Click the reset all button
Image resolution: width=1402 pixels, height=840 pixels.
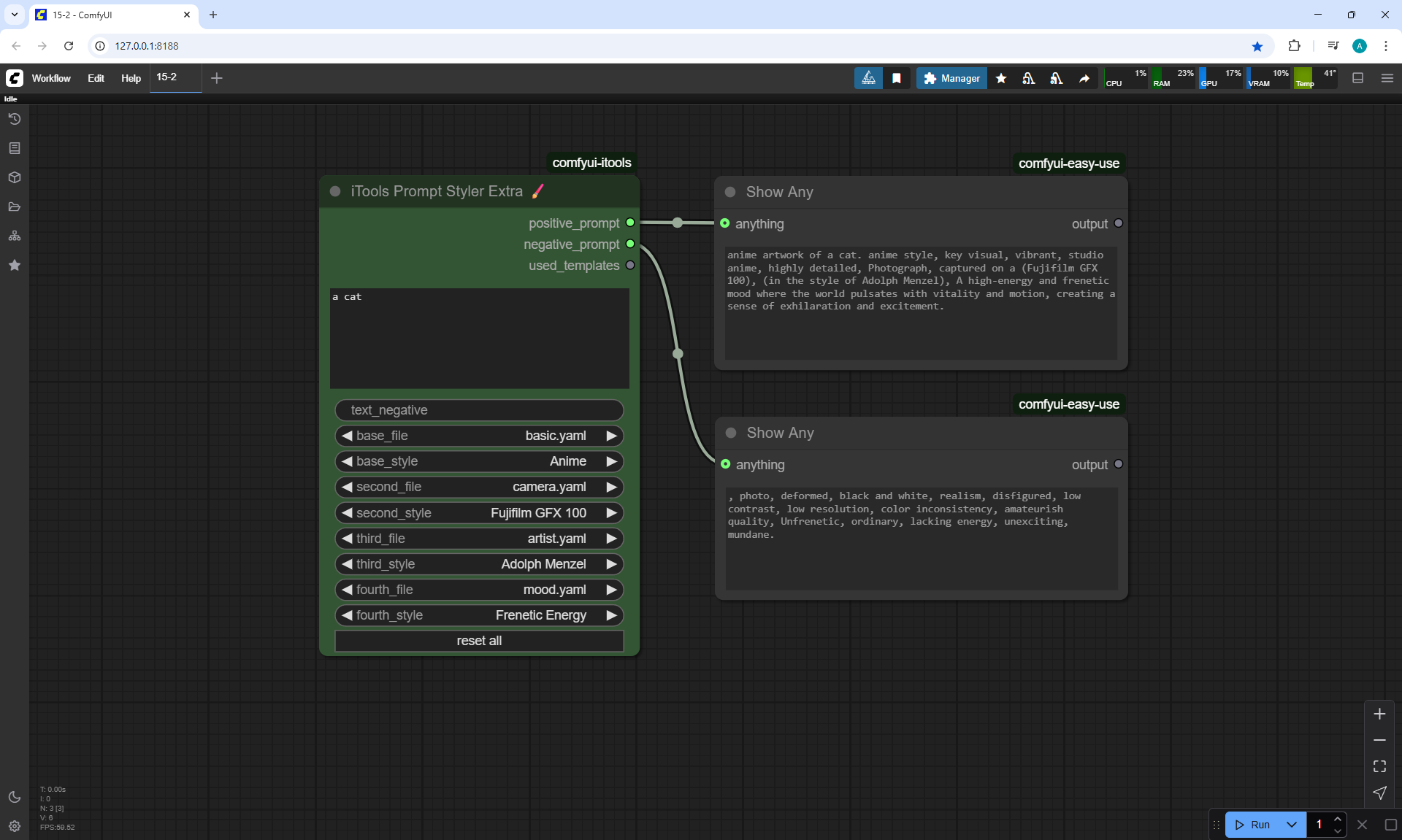pos(479,641)
